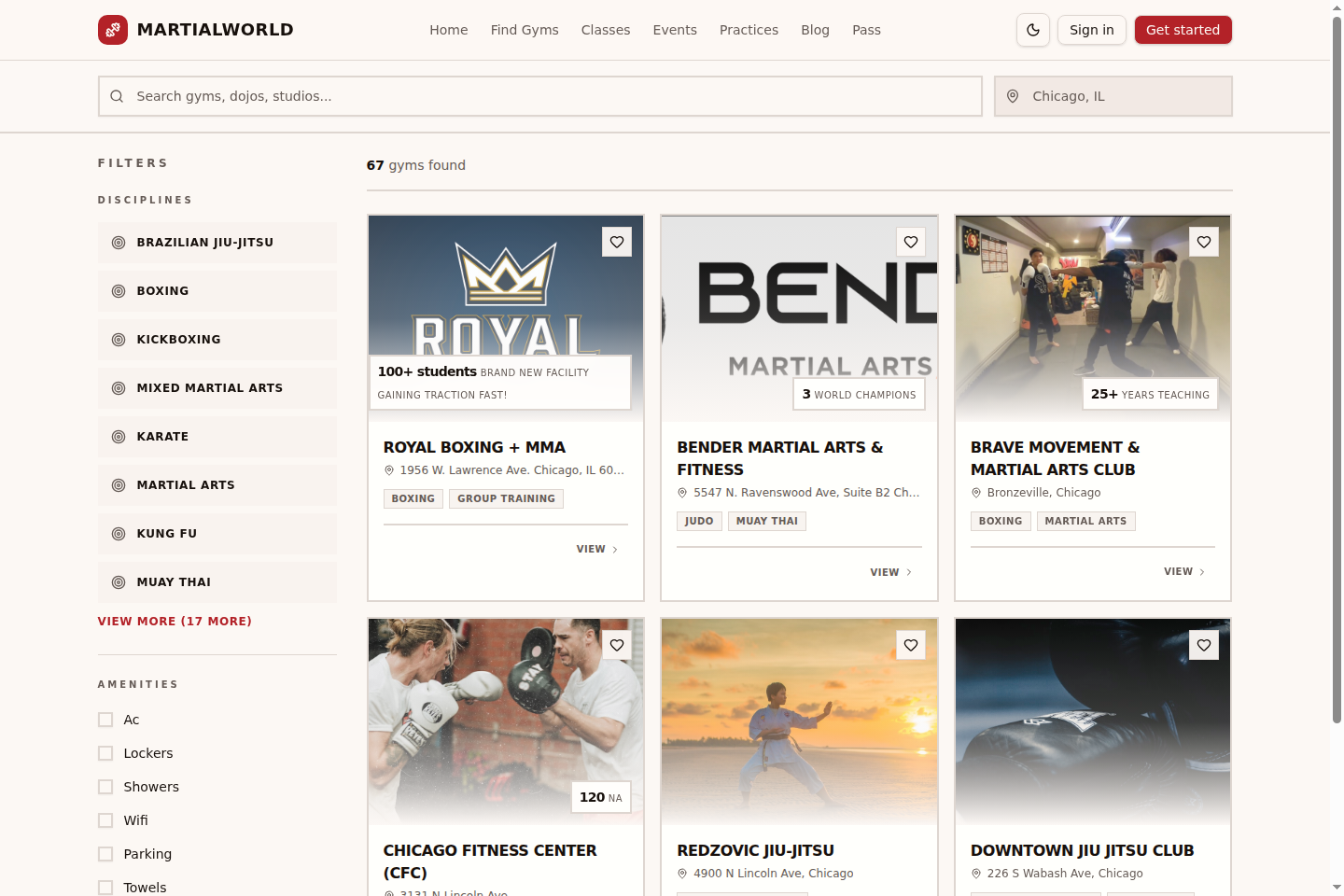Favorite Chicago Fitness Center with heart icon
The width and height of the screenshot is (1344, 896).
617,645
